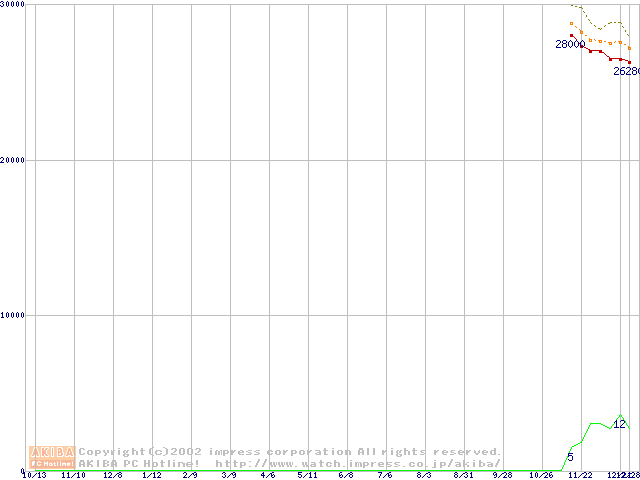Select the 10000 y-axis label
Viewport: 640px width, 480px height.
tap(13, 315)
